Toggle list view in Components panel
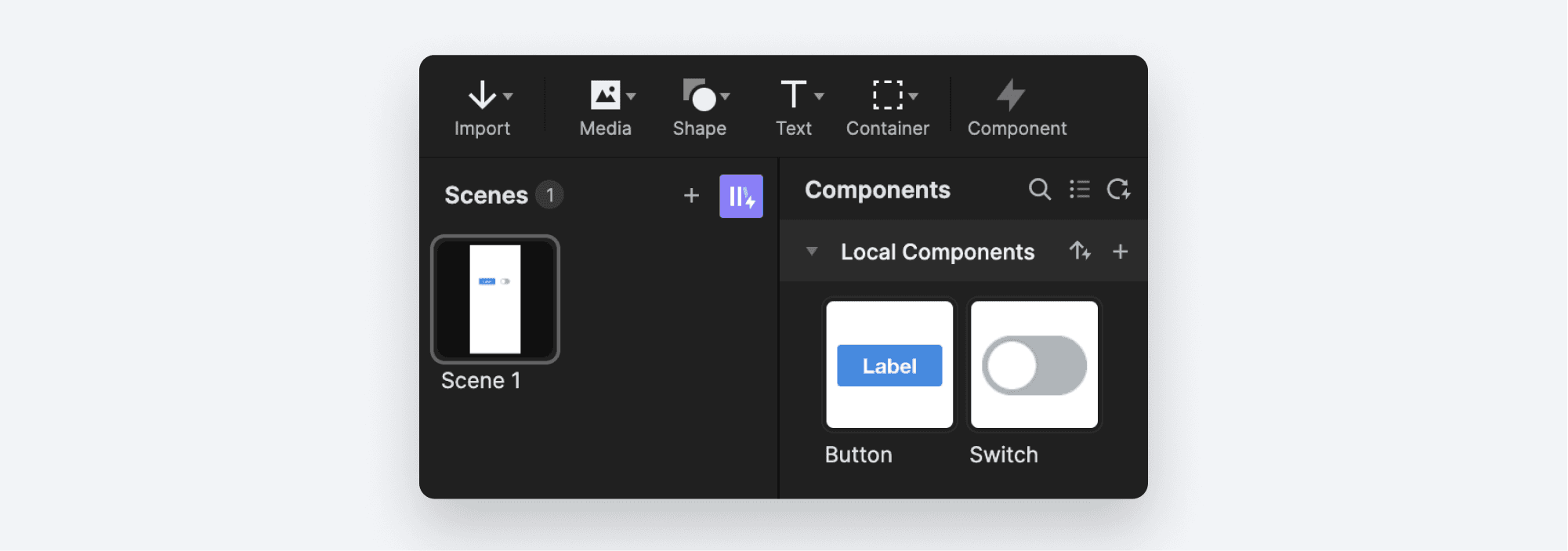Viewport: 1568px width, 551px height. click(1080, 190)
